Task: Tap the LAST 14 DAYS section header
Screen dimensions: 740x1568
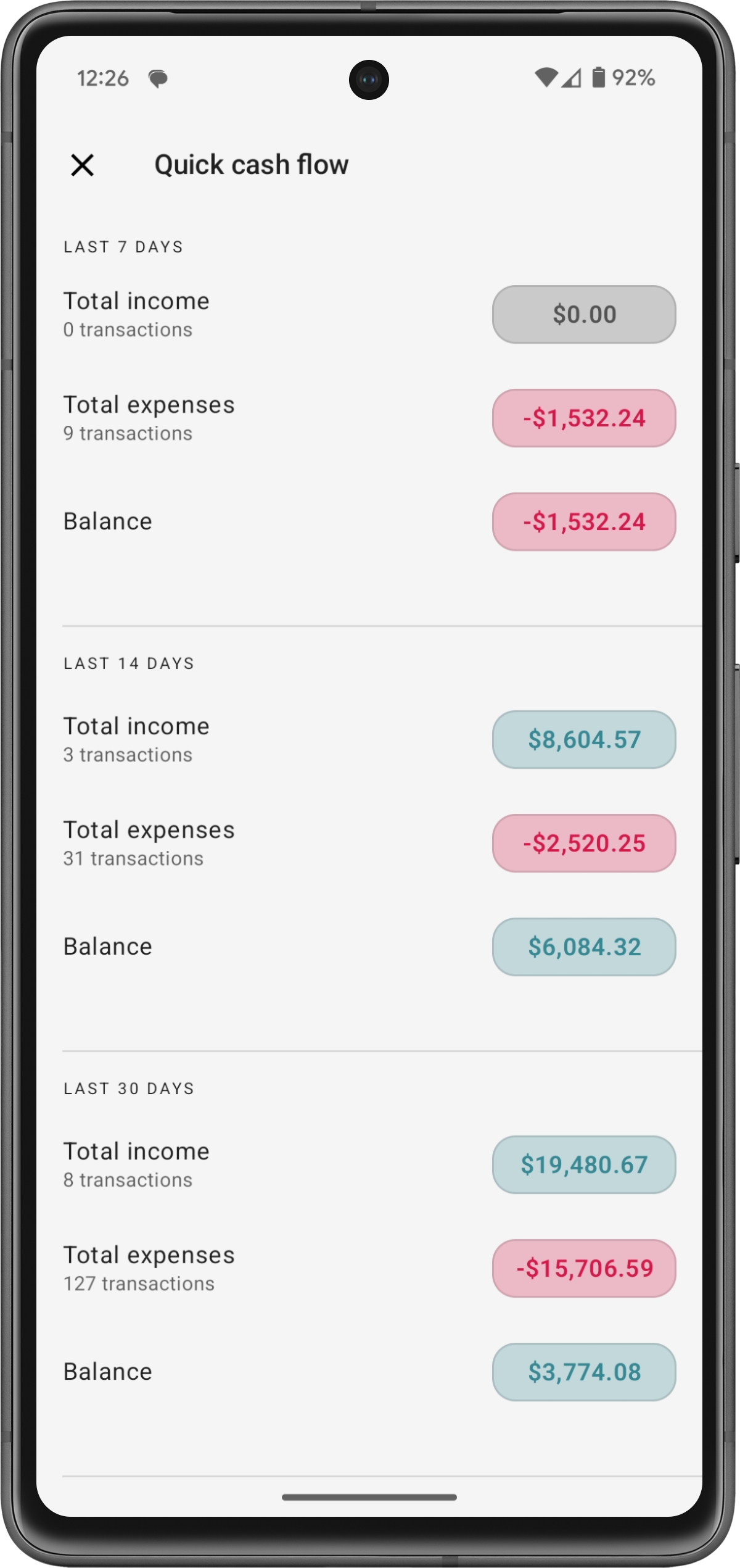Action: (x=129, y=663)
